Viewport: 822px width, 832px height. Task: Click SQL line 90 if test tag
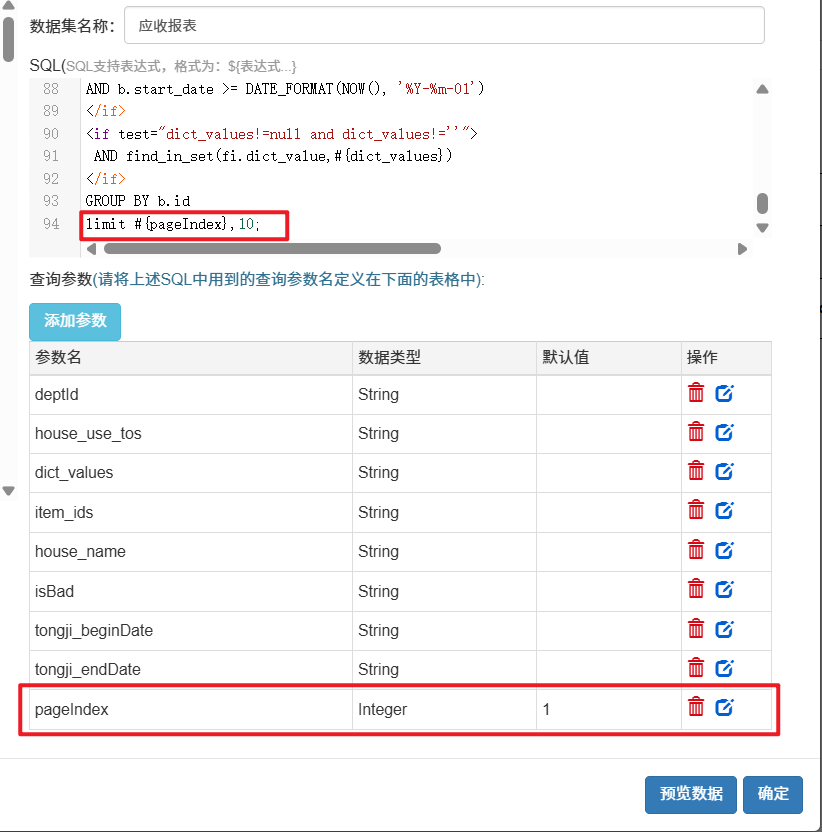(281, 134)
